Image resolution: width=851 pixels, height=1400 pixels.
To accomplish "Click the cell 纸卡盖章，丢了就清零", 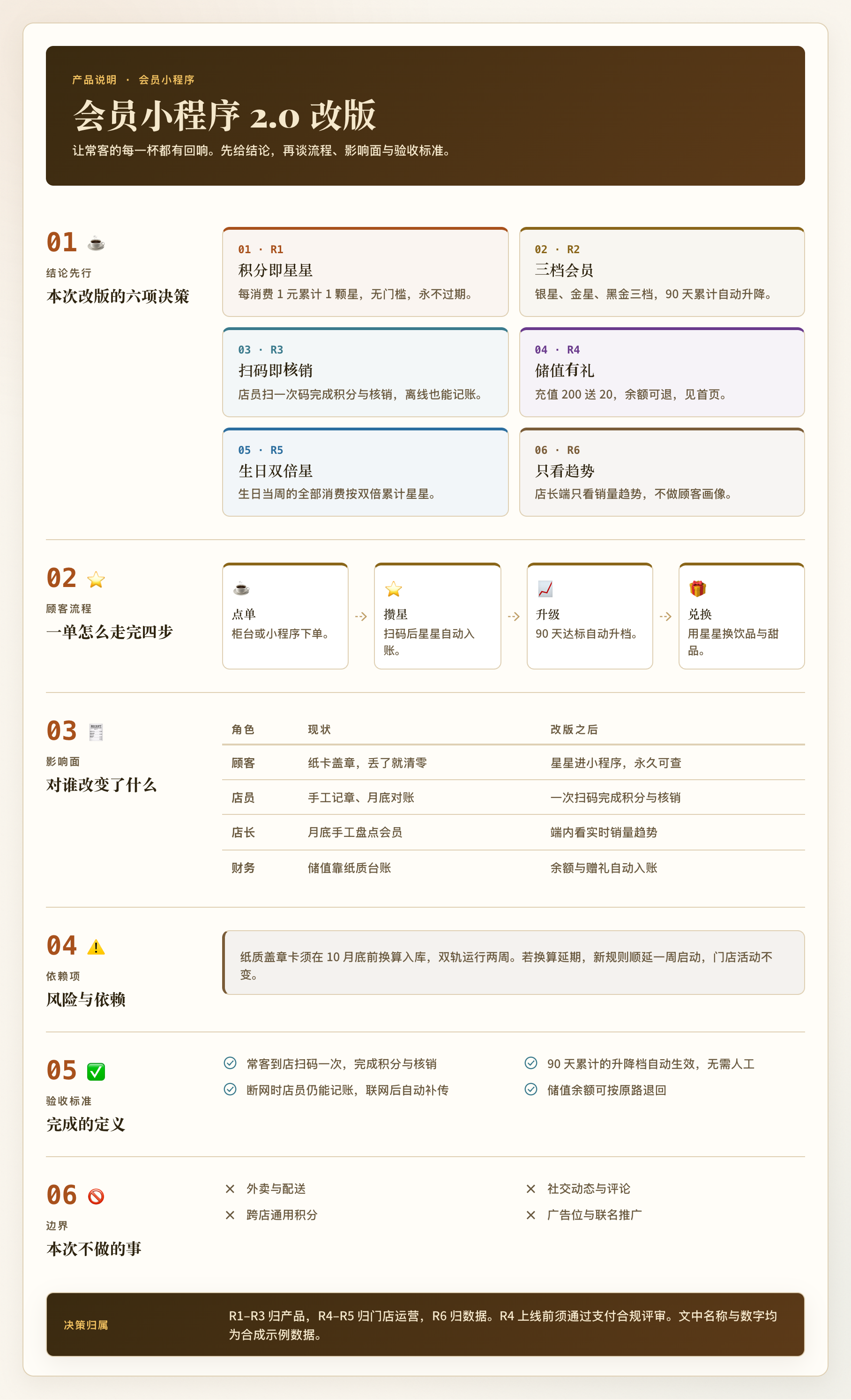I will click(367, 763).
